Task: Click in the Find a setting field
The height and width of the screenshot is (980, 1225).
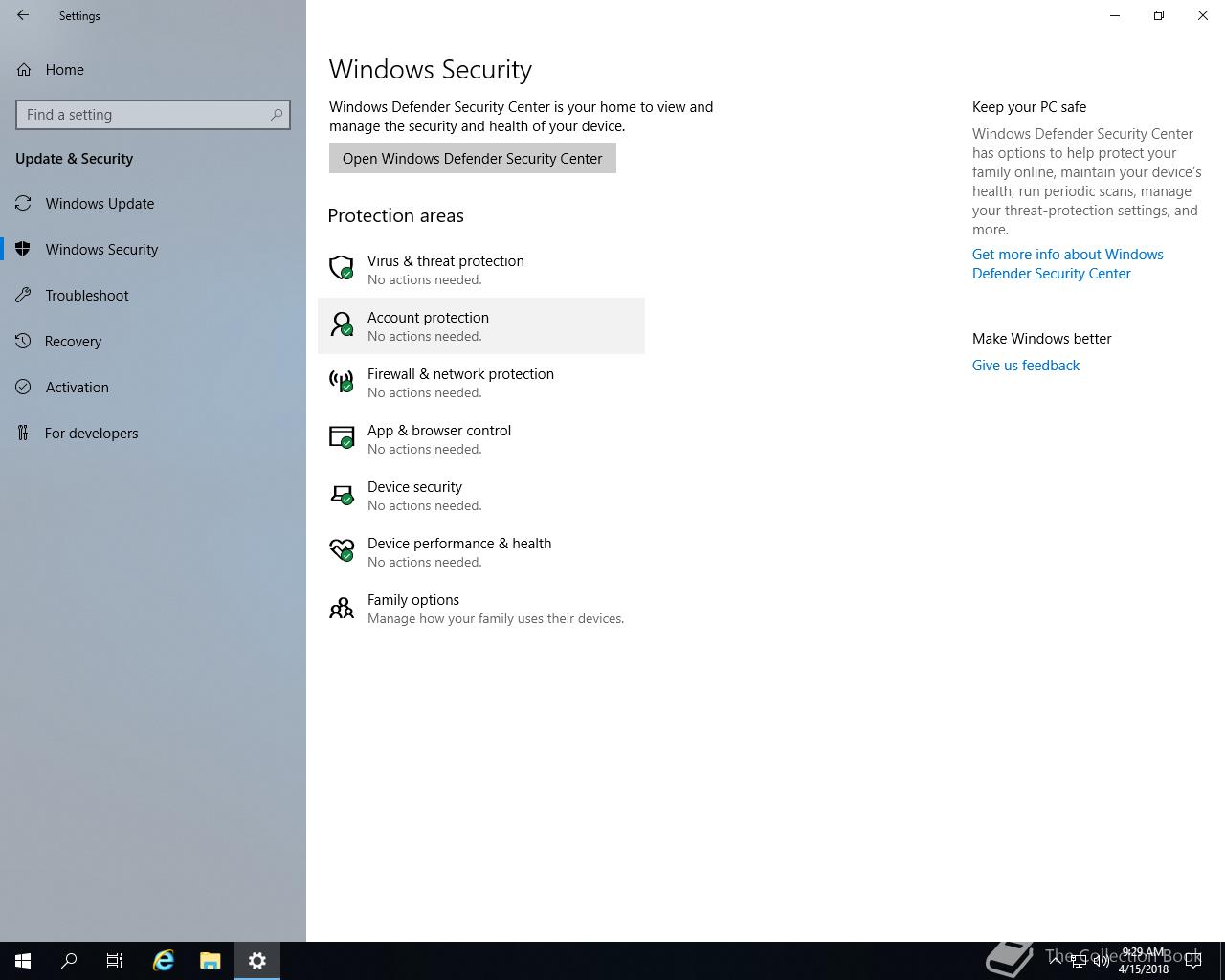Action: point(153,115)
